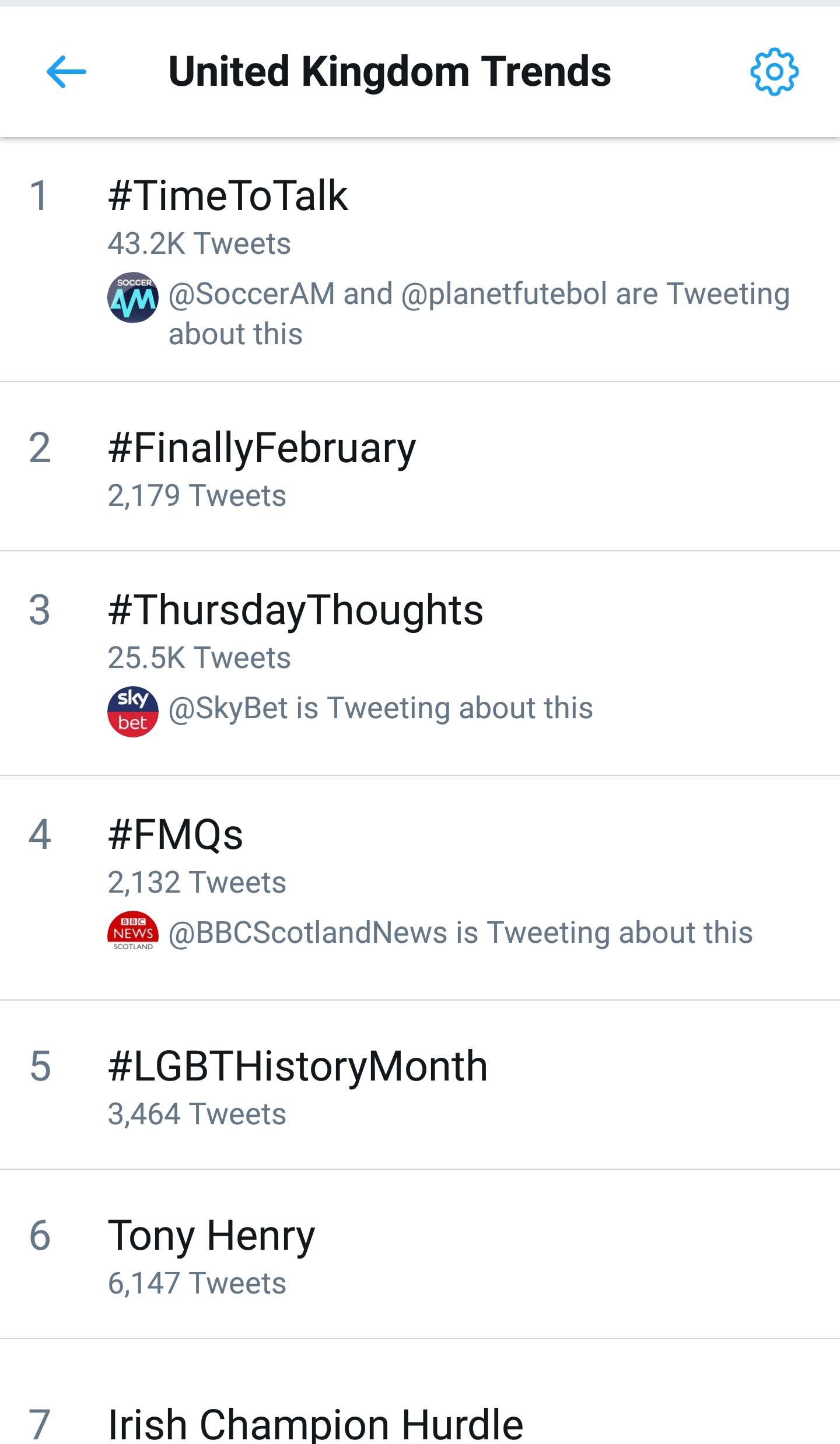The image size is (840, 1444).
Task: Click the 25.5K Tweets count
Action: pyautogui.click(x=199, y=658)
